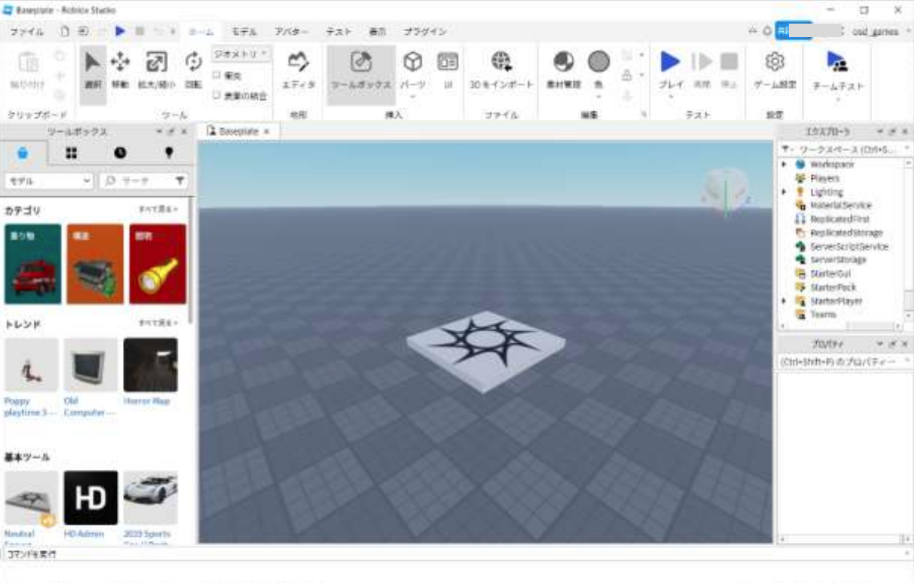Image resolution: width=914 pixels, height=583 pixels.
Task: Switch to the Test (テスト) ribbon tab
Action: pos(339,31)
